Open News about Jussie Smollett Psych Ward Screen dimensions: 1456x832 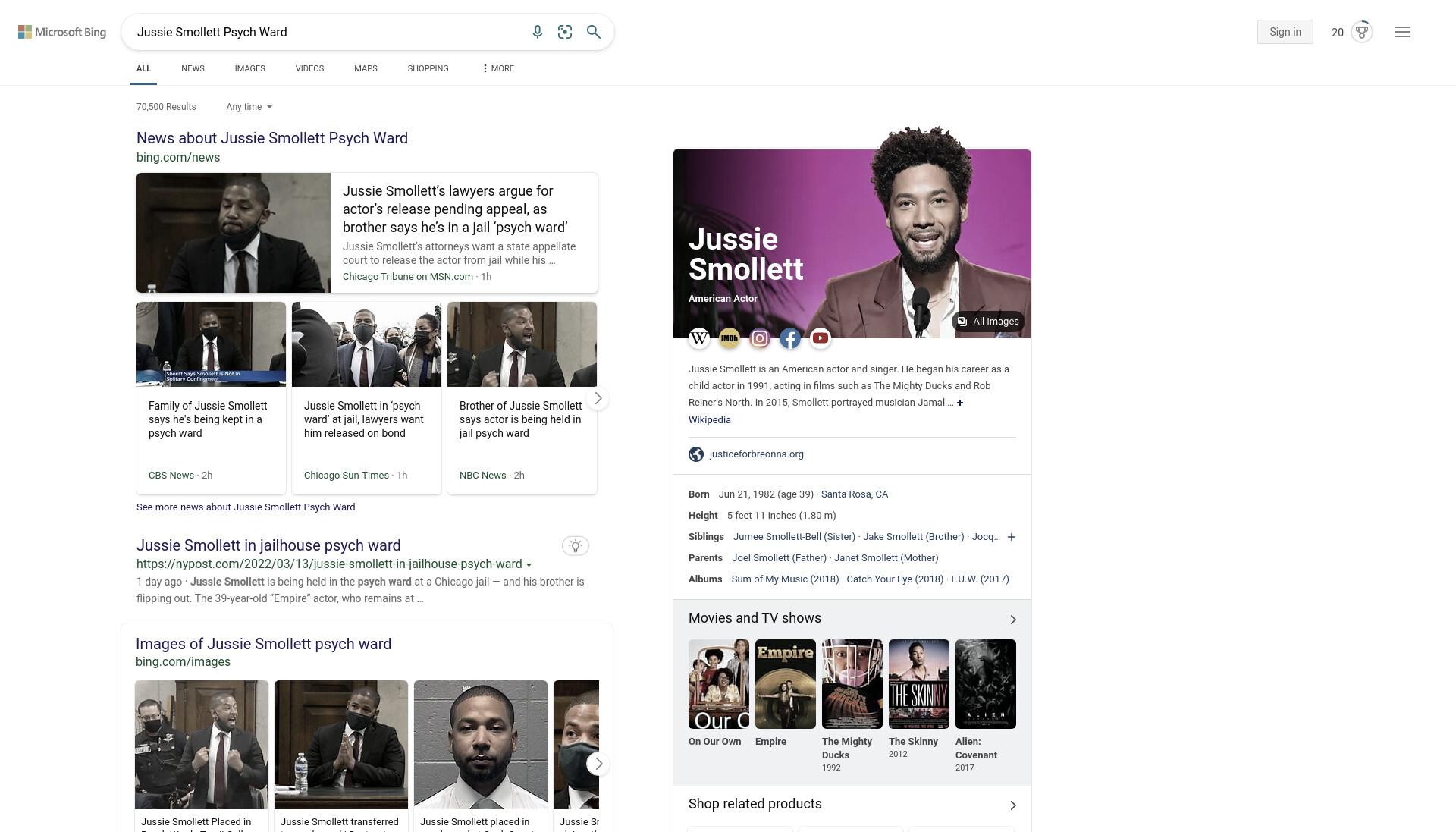coord(272,138)
